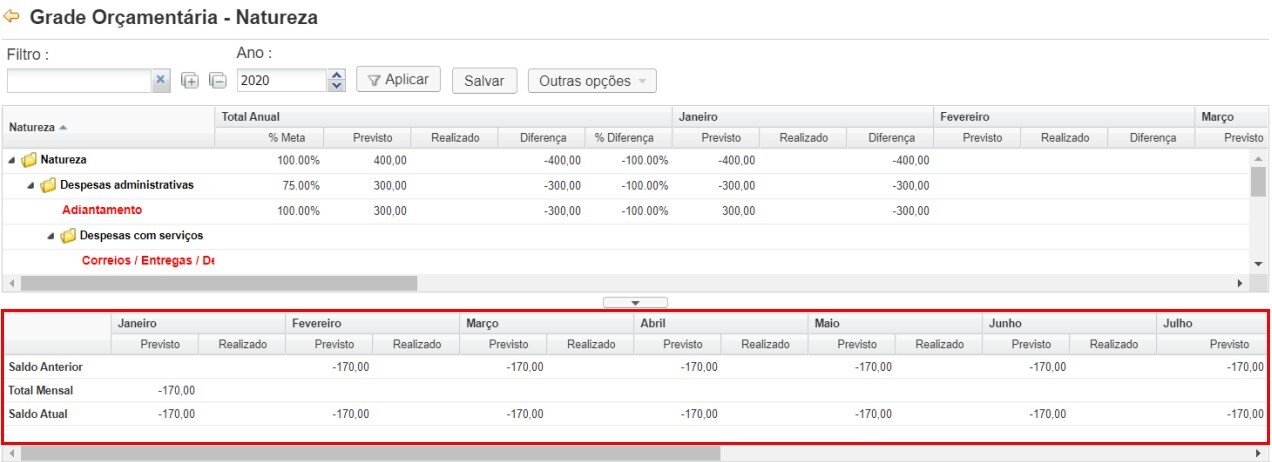Click the Janeiro header in the top grid
The height and width of the screenshot is (462, 1272).
[803, 117]
